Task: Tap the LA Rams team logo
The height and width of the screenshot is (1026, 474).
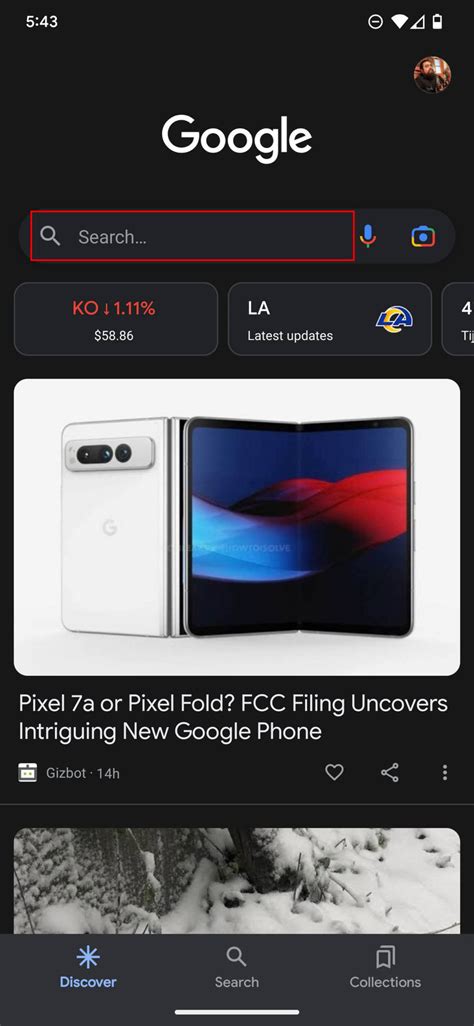Action: tap(395, 319)
